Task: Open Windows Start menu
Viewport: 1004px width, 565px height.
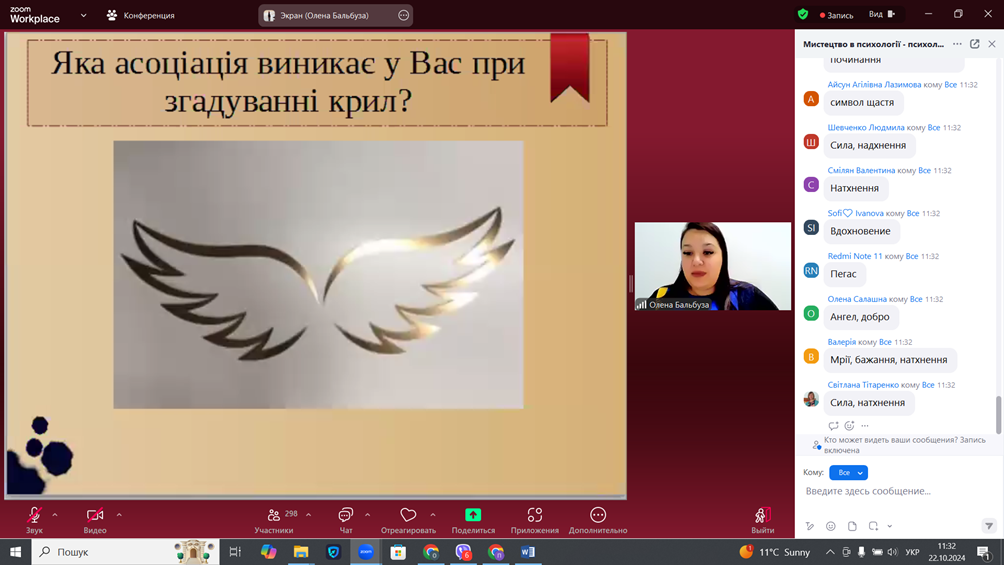Action: (15, 552)
